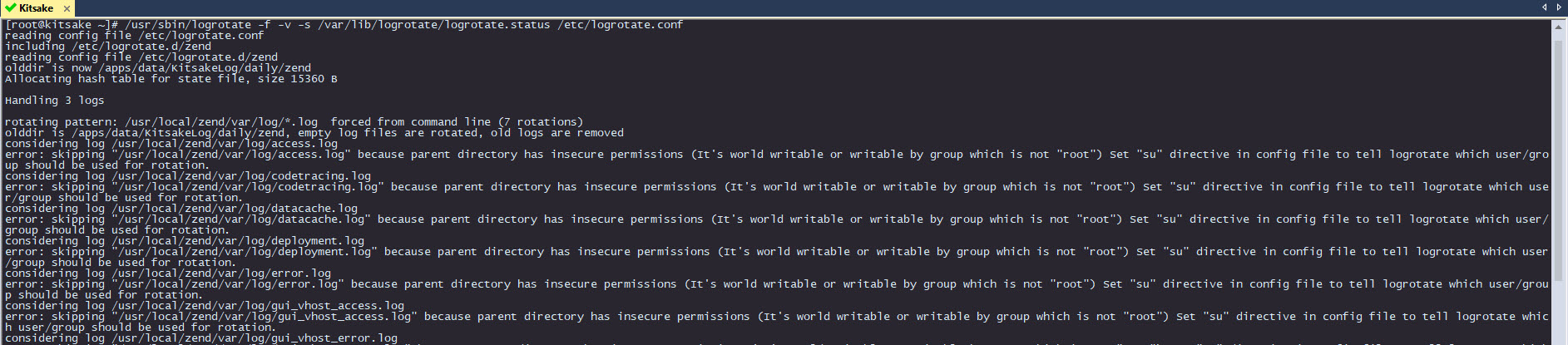Switch to the Kitsake session tab
Screen dimensions: 1568x345
pyautogui.click(x=37, y=8)
